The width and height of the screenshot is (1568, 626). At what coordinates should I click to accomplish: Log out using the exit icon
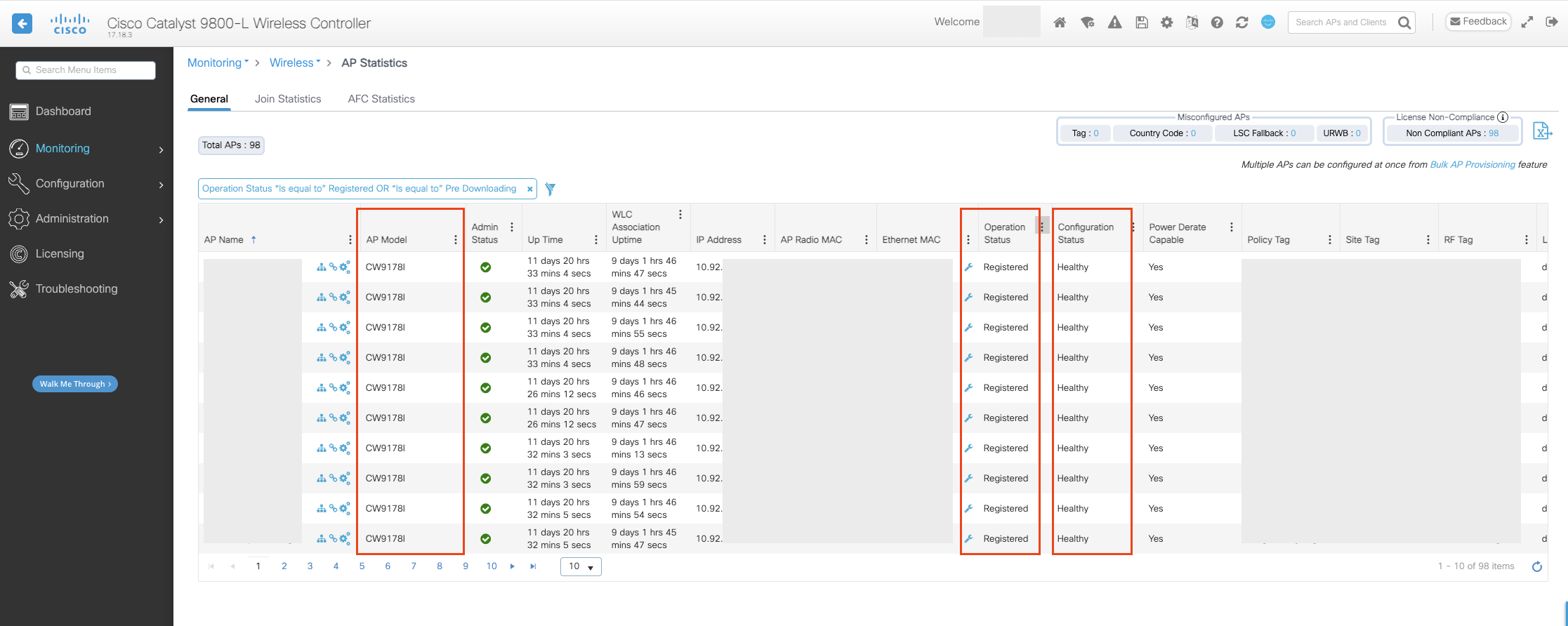click(1552, 22)
